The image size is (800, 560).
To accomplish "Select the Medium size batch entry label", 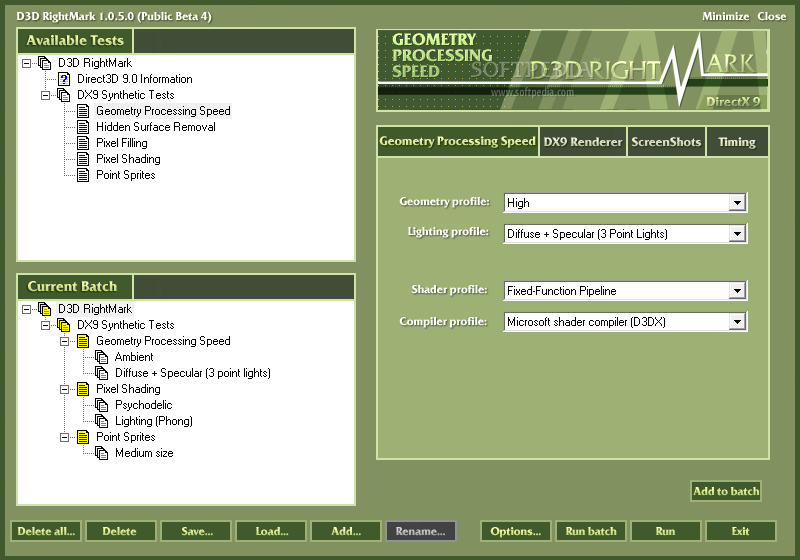I will point(144,453).
